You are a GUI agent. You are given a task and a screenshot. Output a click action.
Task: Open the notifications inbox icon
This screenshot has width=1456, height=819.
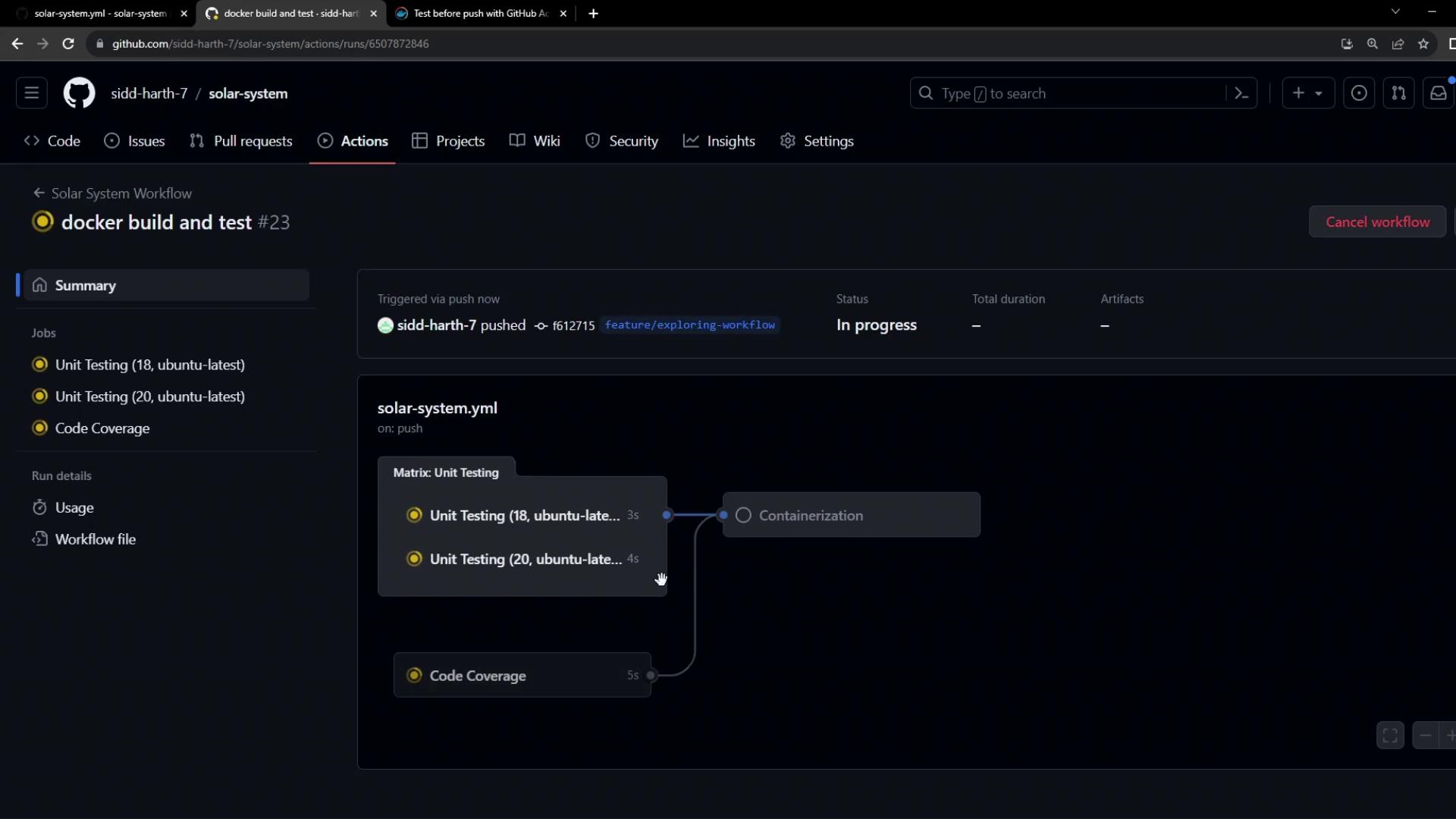[1438, 93]
